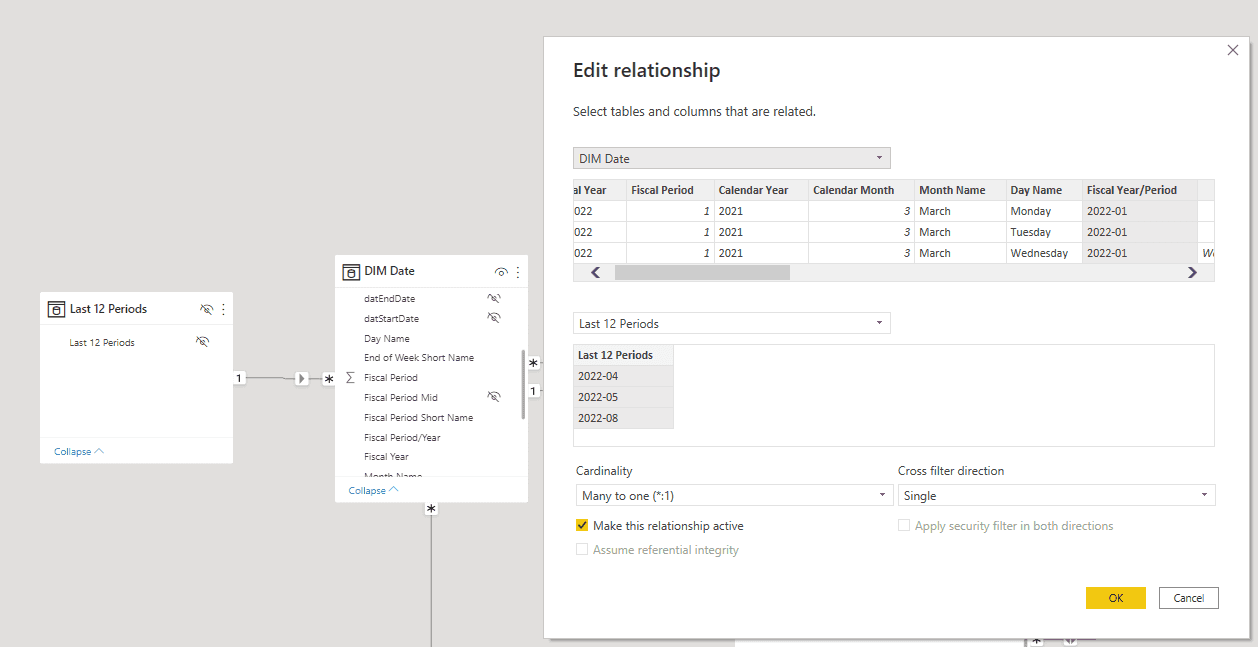
Task: Click the cardinality '1' marker on the relationship line
Action: click(238, 378)
